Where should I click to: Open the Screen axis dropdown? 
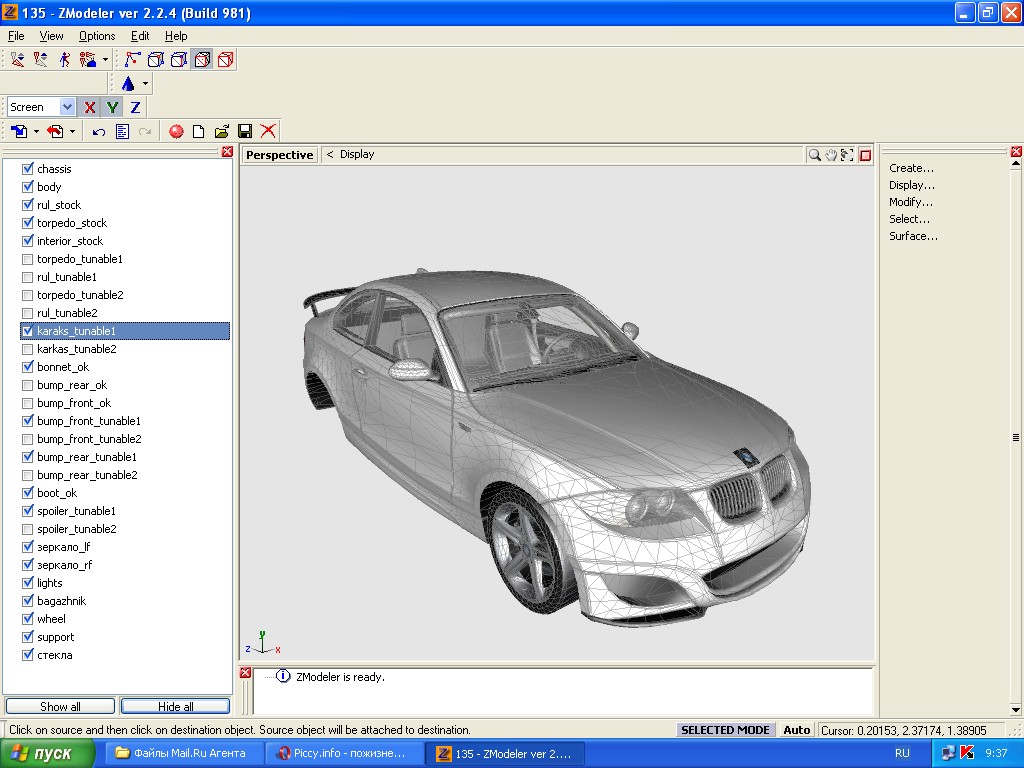pyautogui.click(x=67, y=106)
